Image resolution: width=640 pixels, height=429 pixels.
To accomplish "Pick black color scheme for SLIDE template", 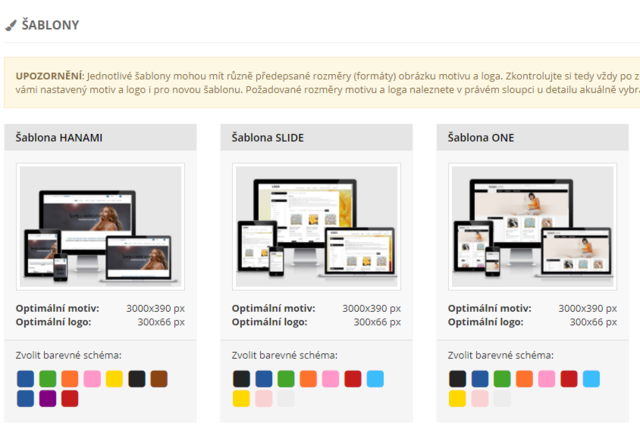I will coord(241,379).
